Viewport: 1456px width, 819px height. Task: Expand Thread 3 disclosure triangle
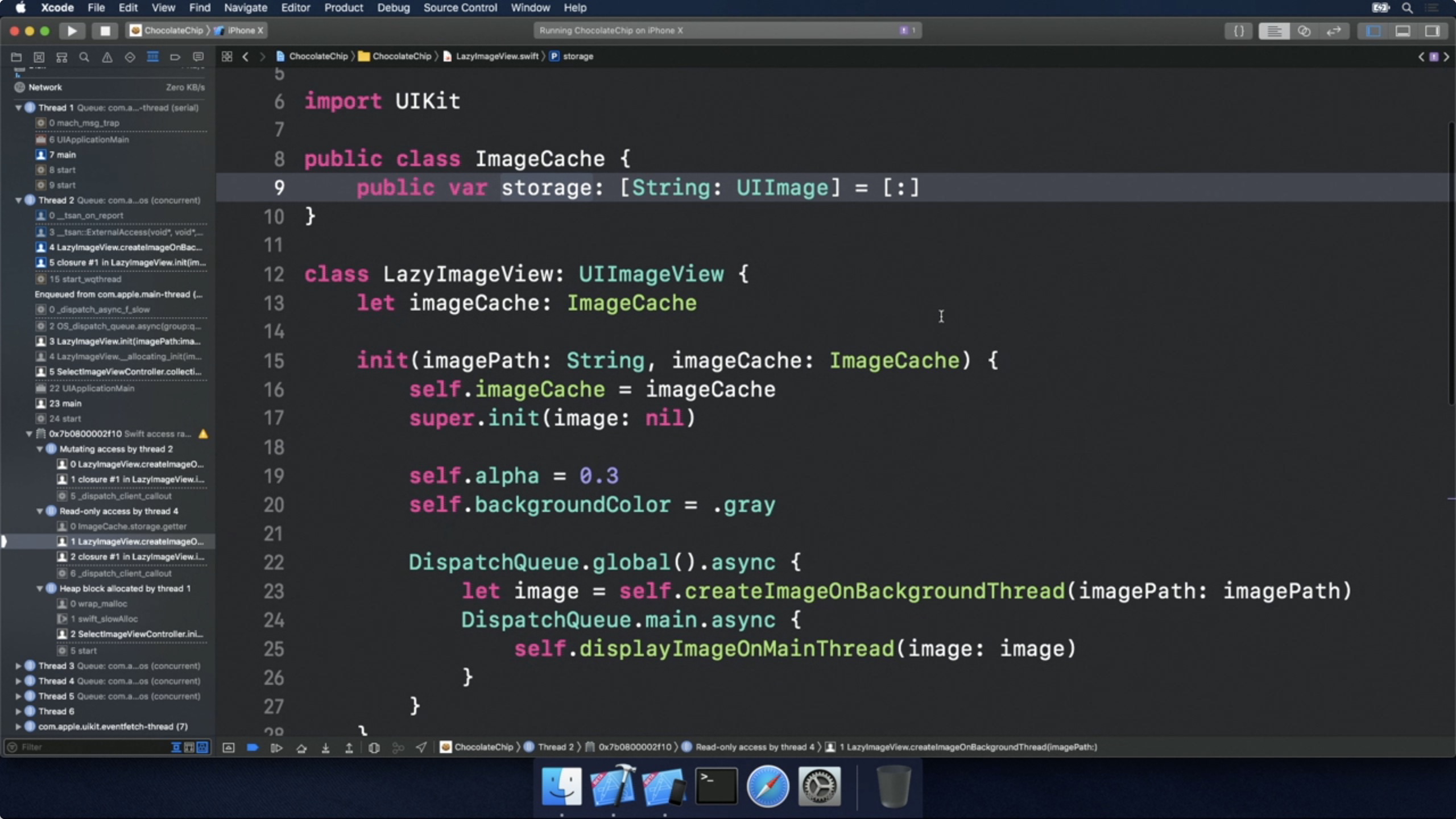pyautogui.click(x=18, y=665)
